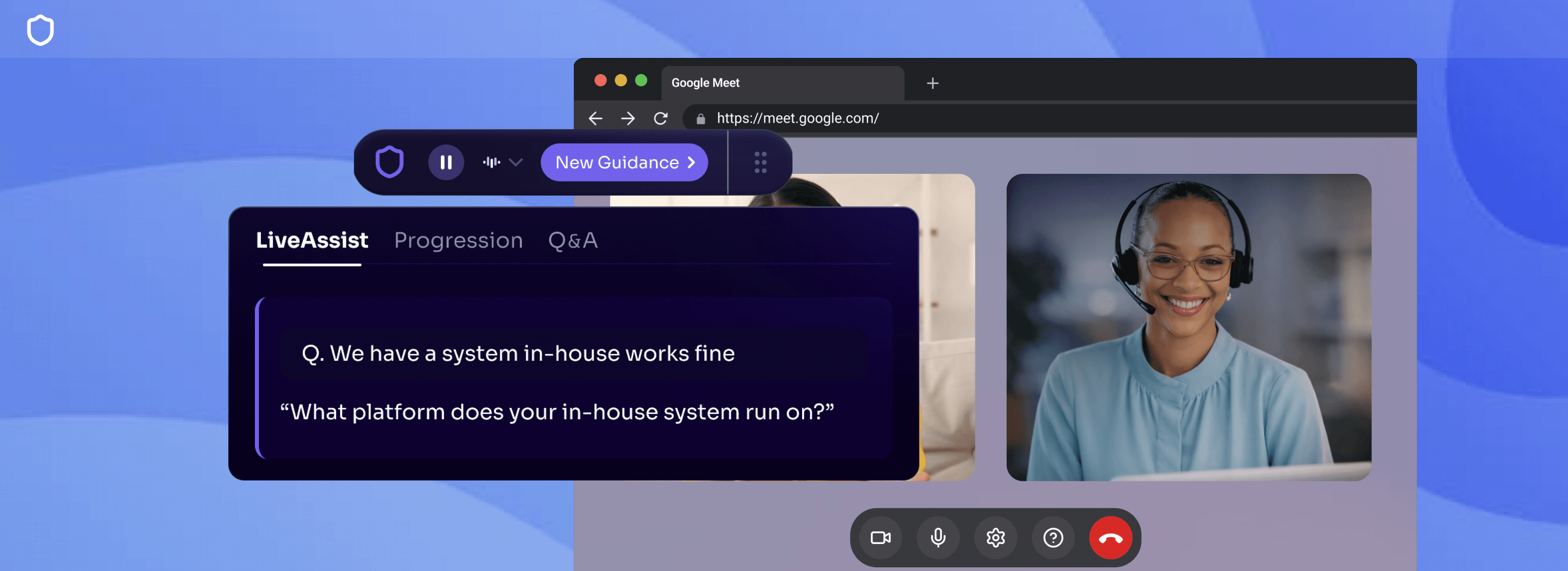Select the in-house system question card

pos(518,353)
